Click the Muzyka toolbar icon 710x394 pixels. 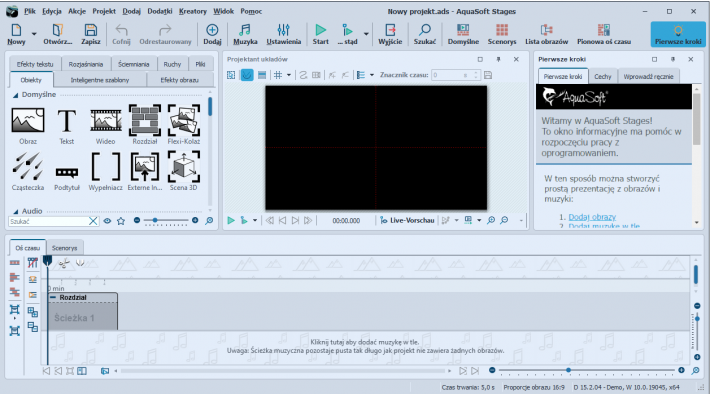[x=245, y=34]
